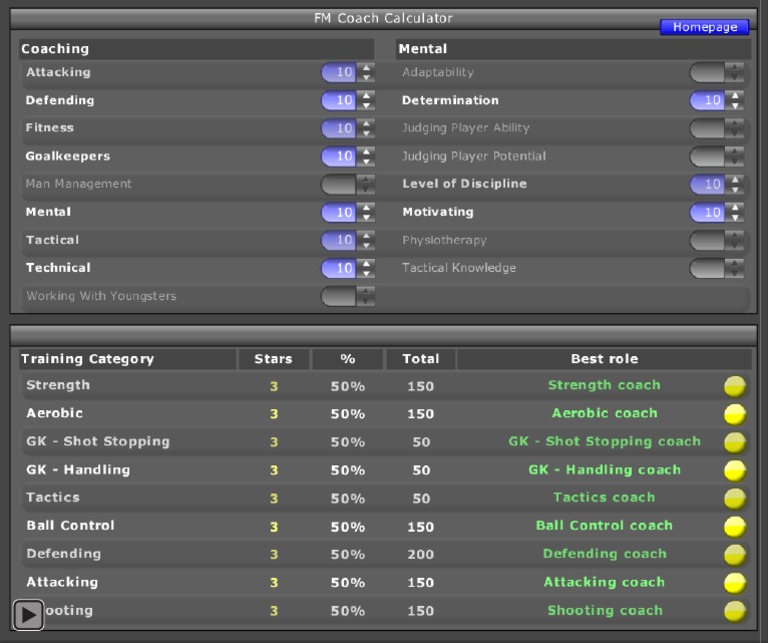Lower the Motivating mental value by one
768x643 pixels.
[736, 217]
